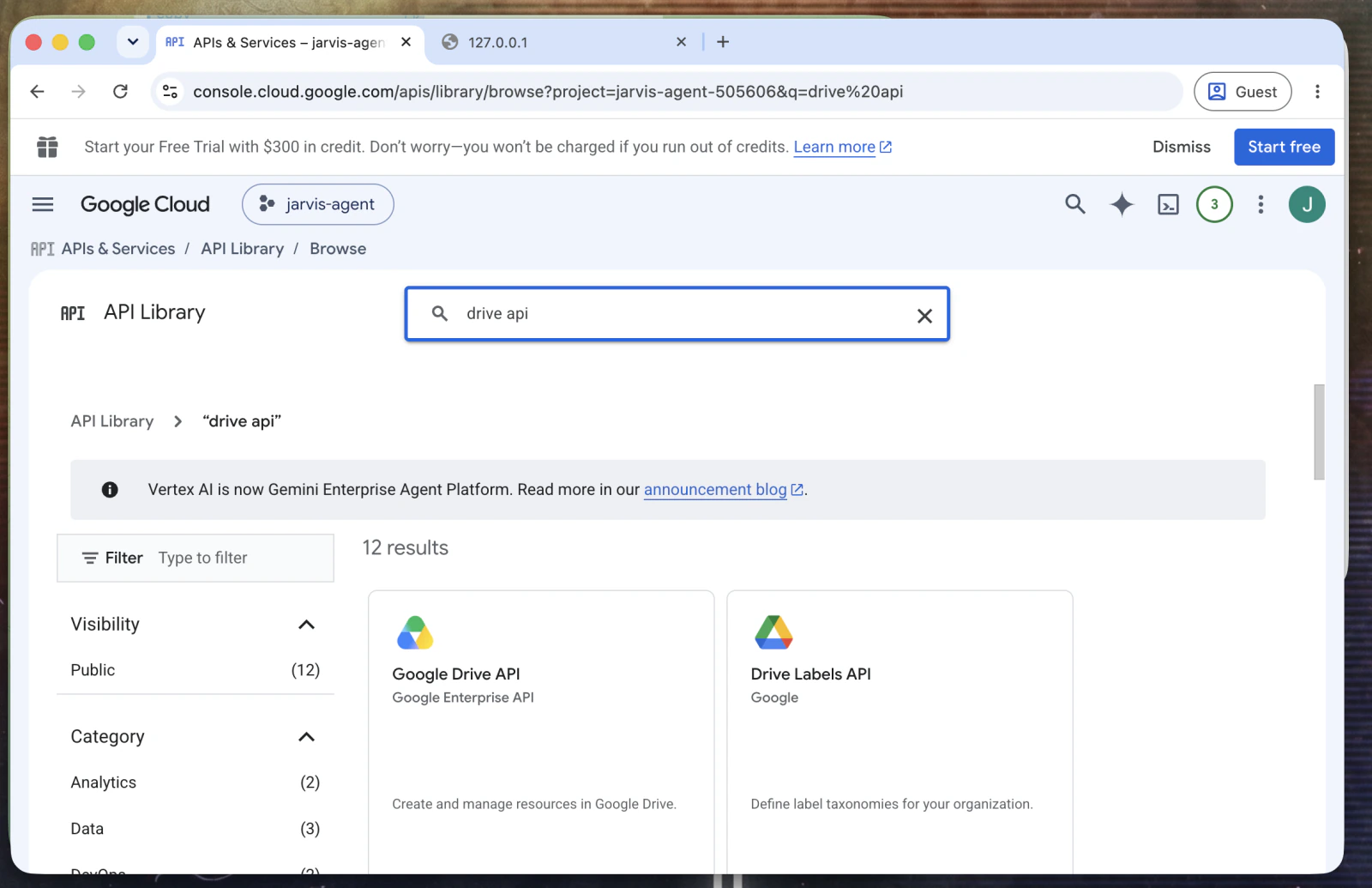This screenshot has width=1372, height=888.
Task: Dismiss the free trial banner
Action: coord(1182,147)
